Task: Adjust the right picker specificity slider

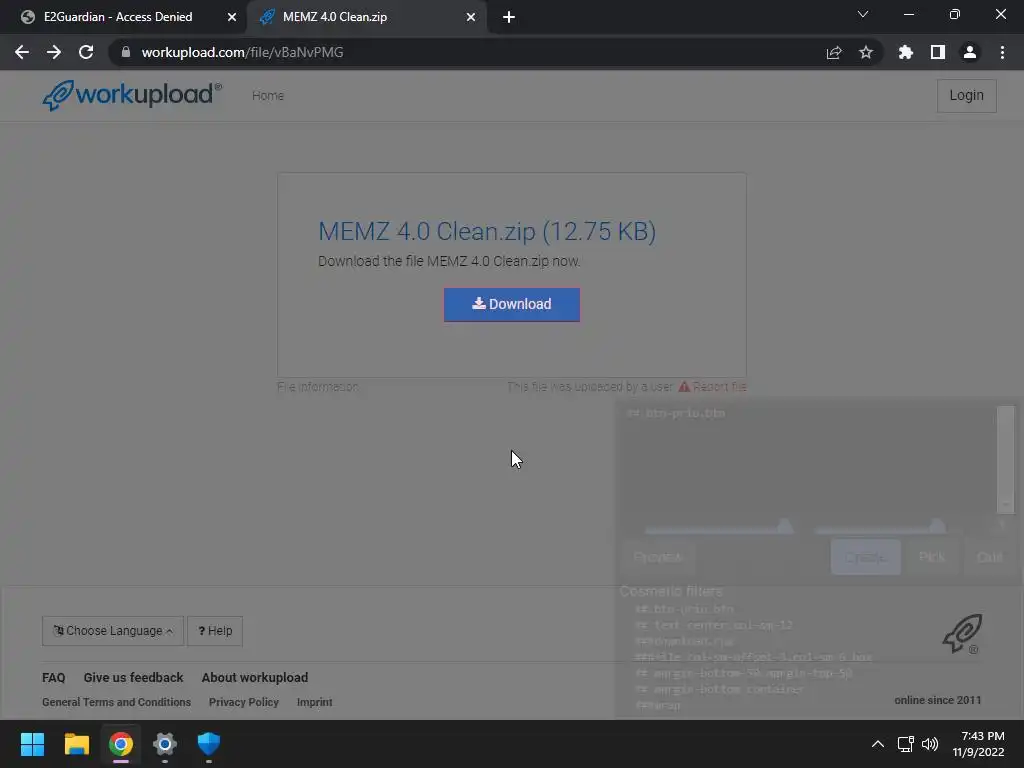Action: click(937, 526)
